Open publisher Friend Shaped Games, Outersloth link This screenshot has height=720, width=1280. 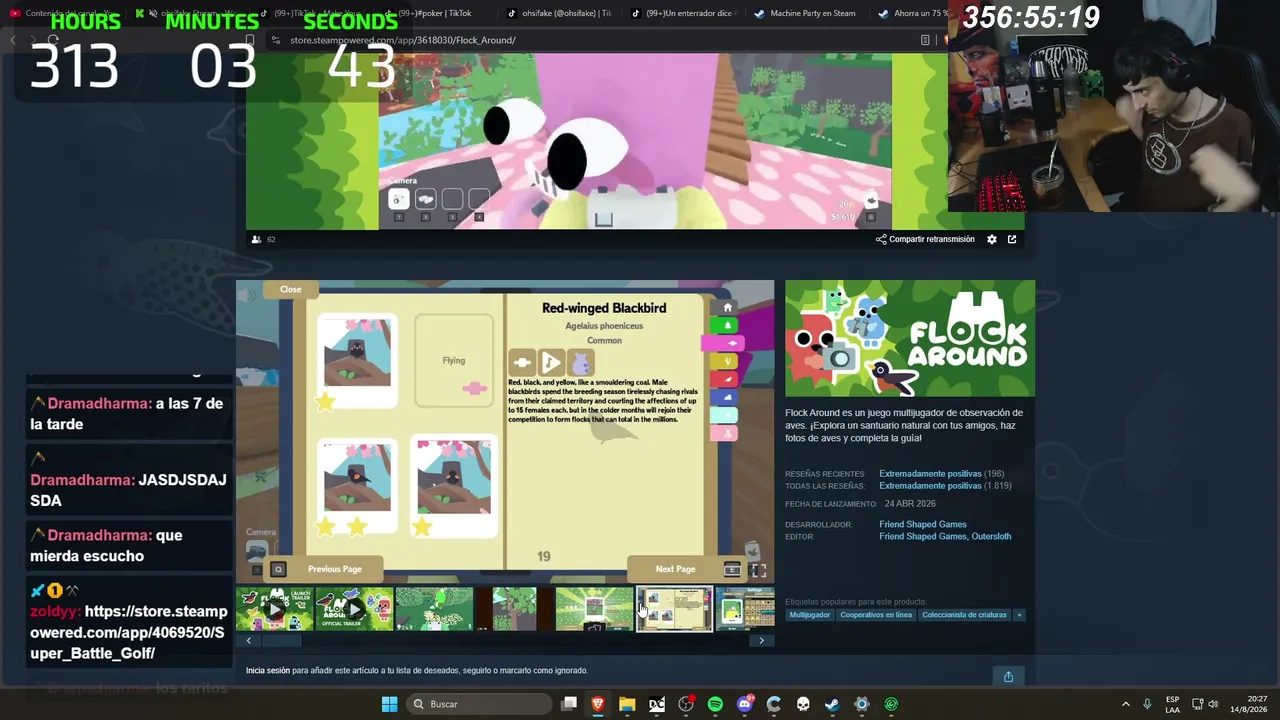coord(945,537)
